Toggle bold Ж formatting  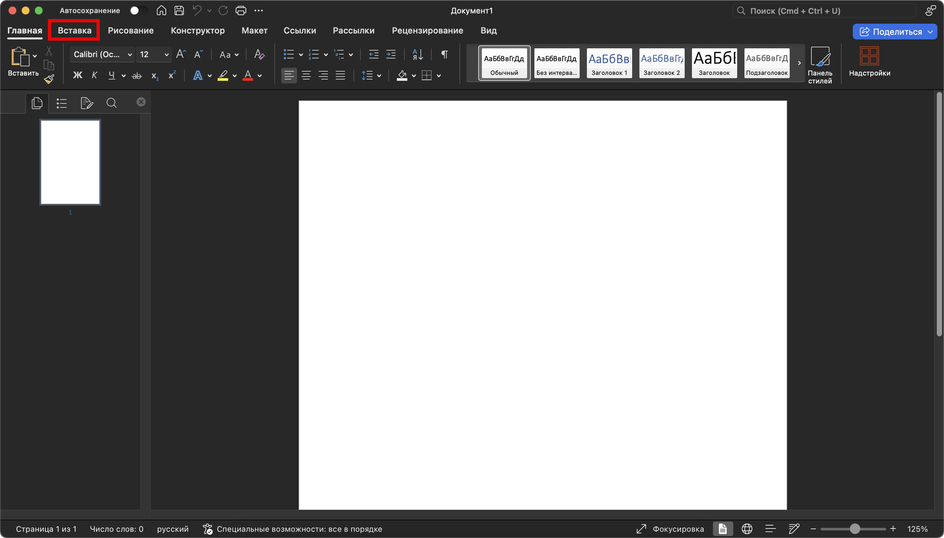[78, 75]
